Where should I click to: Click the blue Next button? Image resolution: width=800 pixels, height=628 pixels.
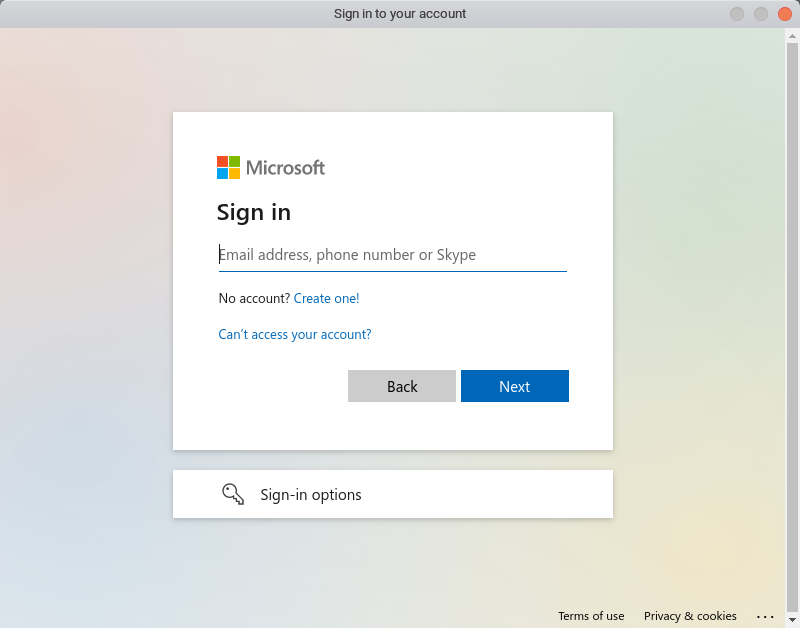coord(515,386)
